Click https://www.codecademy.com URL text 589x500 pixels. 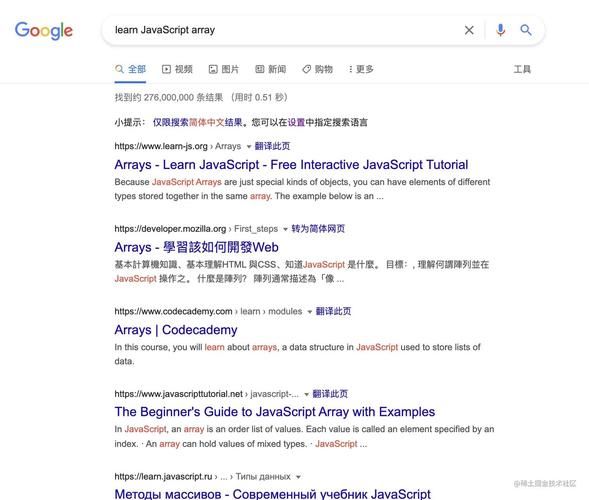coord(173,311)
